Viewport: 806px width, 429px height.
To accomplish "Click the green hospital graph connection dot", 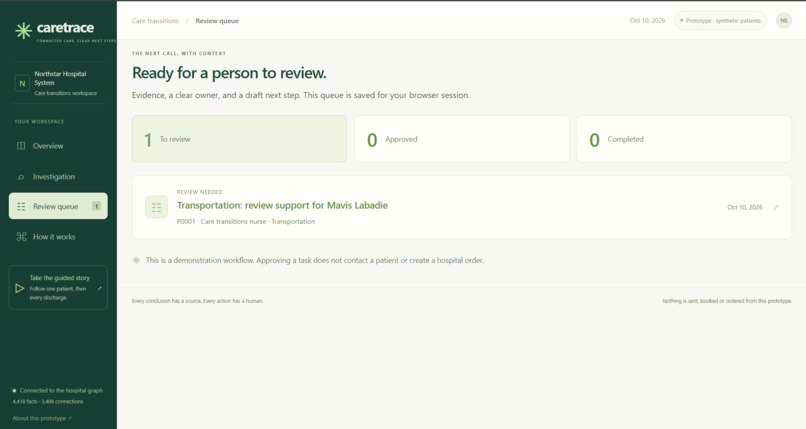I will [14, 391].
